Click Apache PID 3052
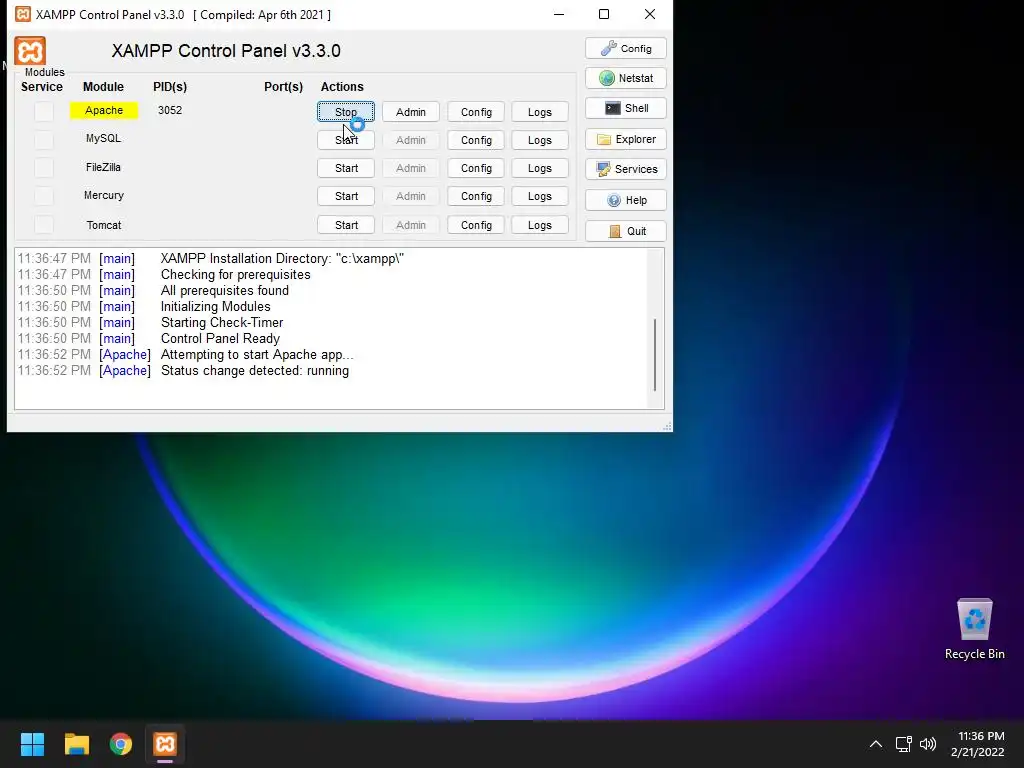The width and height of the screenshot is (1024, 768). (170, 110)
